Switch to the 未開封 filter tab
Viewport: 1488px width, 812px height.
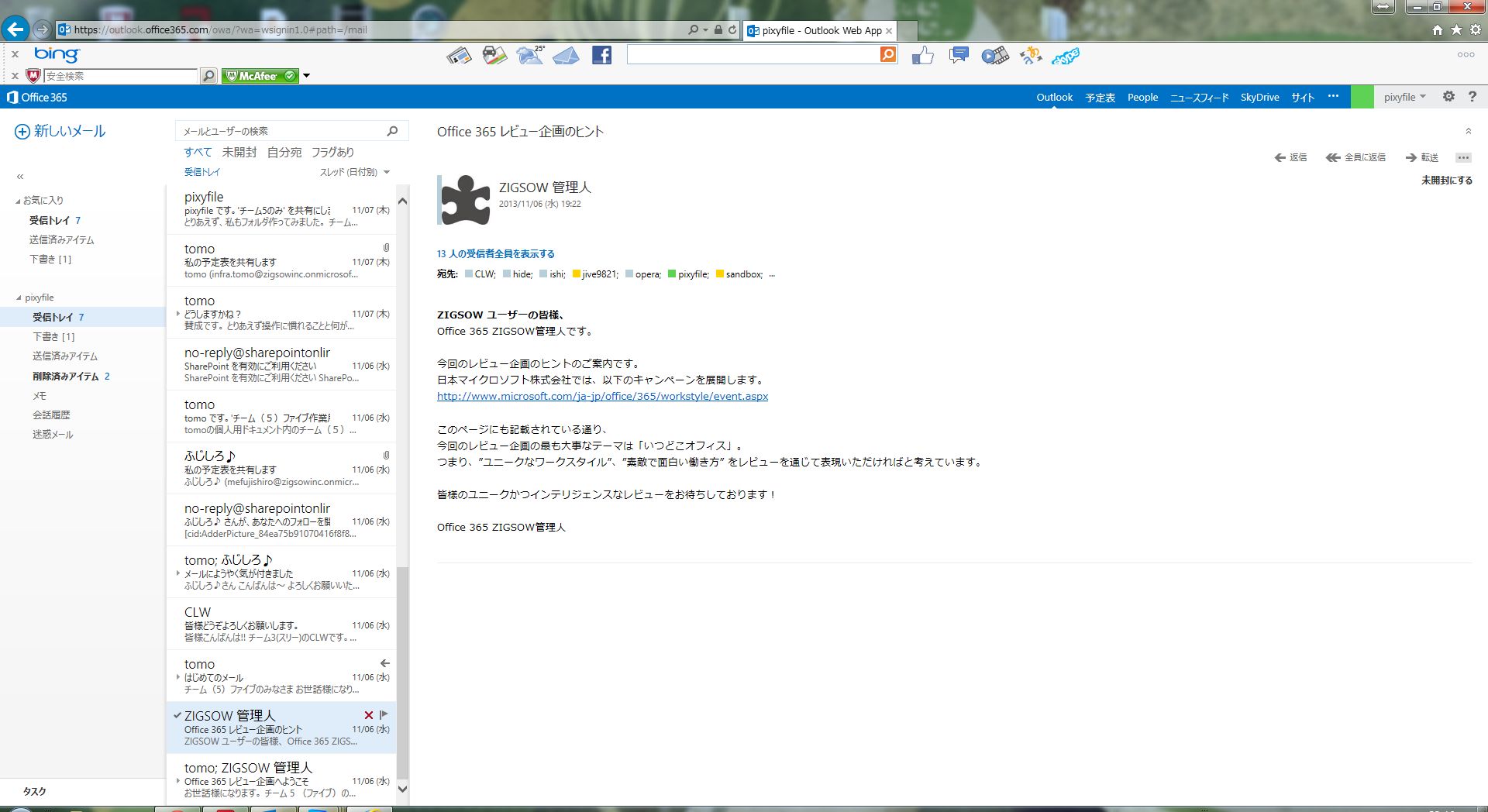[x=239, y=152]
